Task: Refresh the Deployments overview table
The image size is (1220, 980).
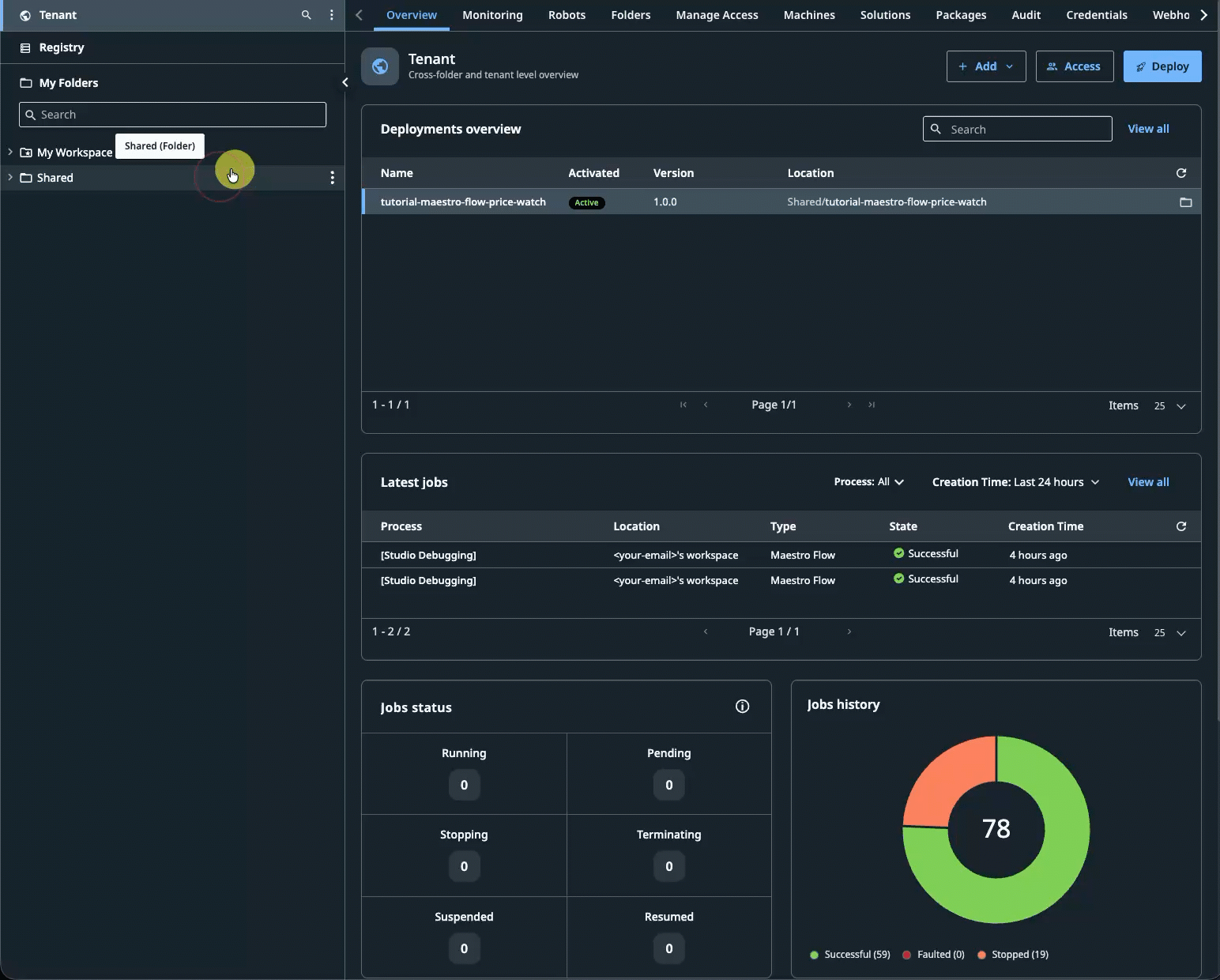Action: (1181, 173)
